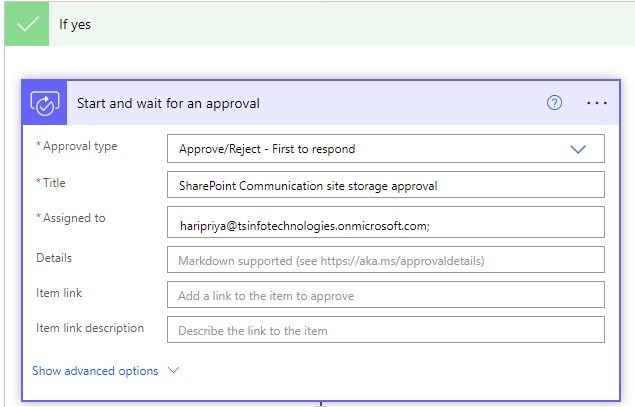Viewport: 635px width, 407px height.
Task: Click the Show advanced options link
Action: pyautogui.click(x=95, y=371)
